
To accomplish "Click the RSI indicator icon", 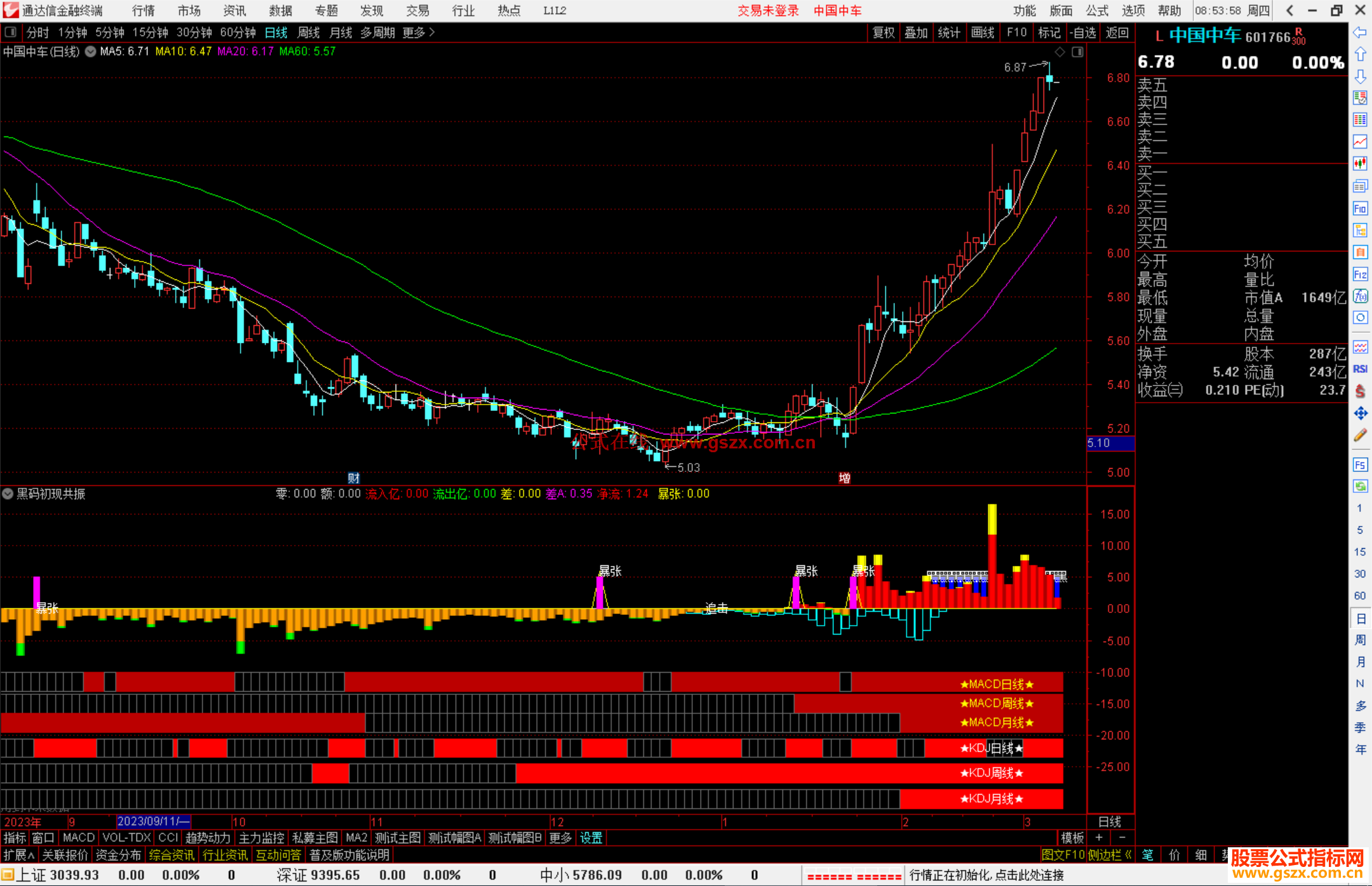I will (x=1360, y=369).
